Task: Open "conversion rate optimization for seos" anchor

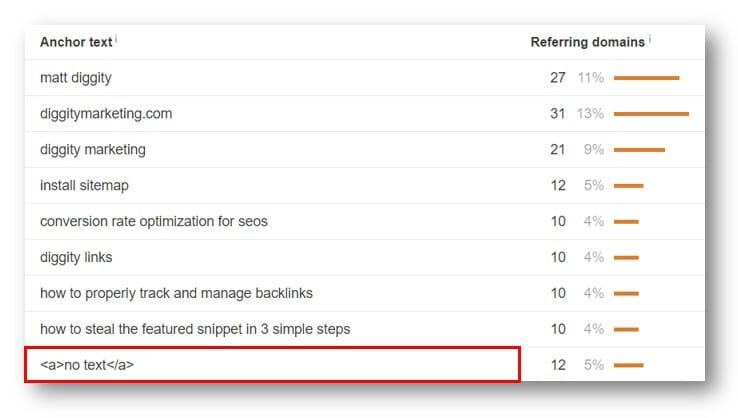Action: click(x=153, y=221)
